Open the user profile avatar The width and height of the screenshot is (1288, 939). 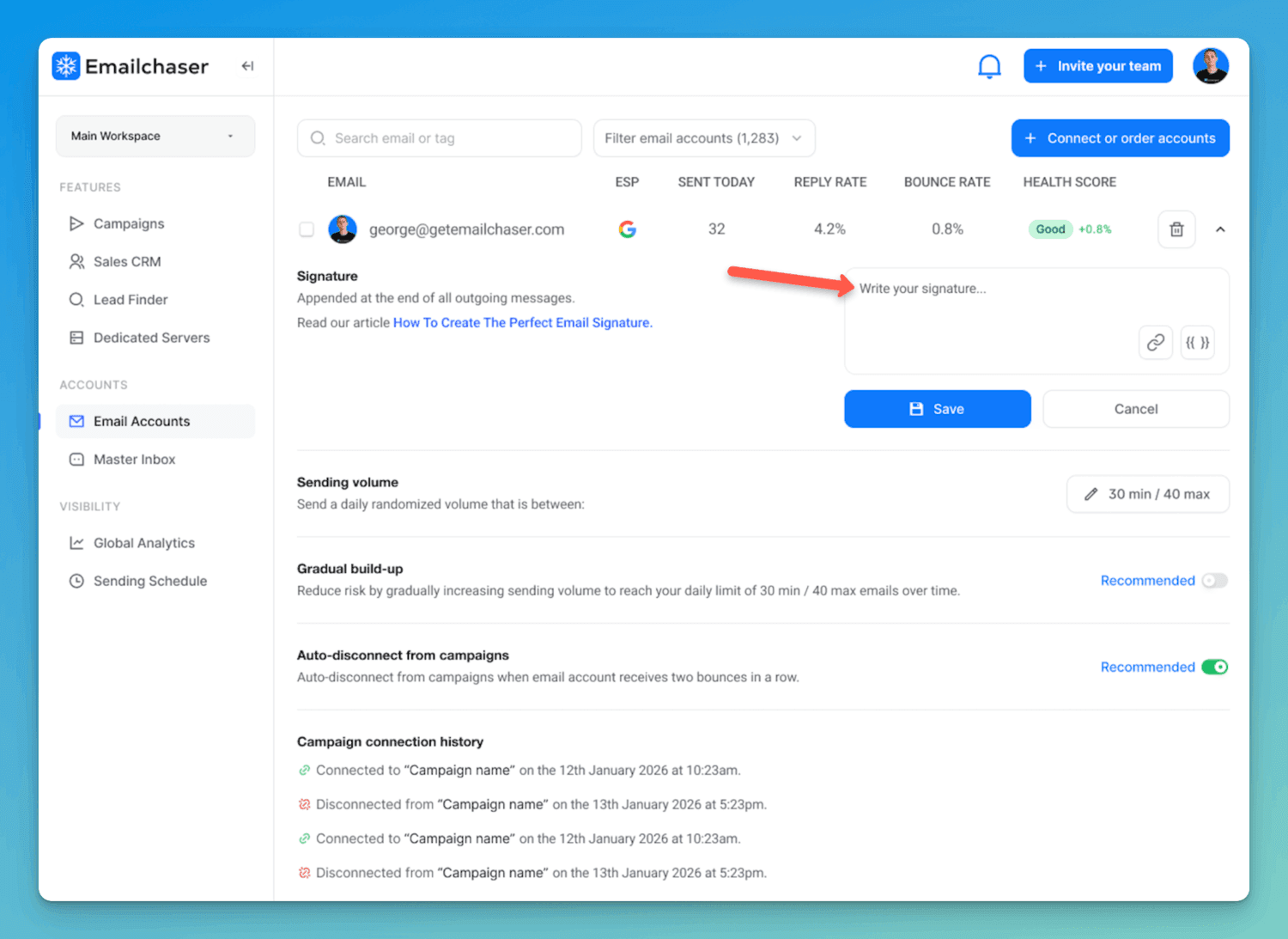1210,66
